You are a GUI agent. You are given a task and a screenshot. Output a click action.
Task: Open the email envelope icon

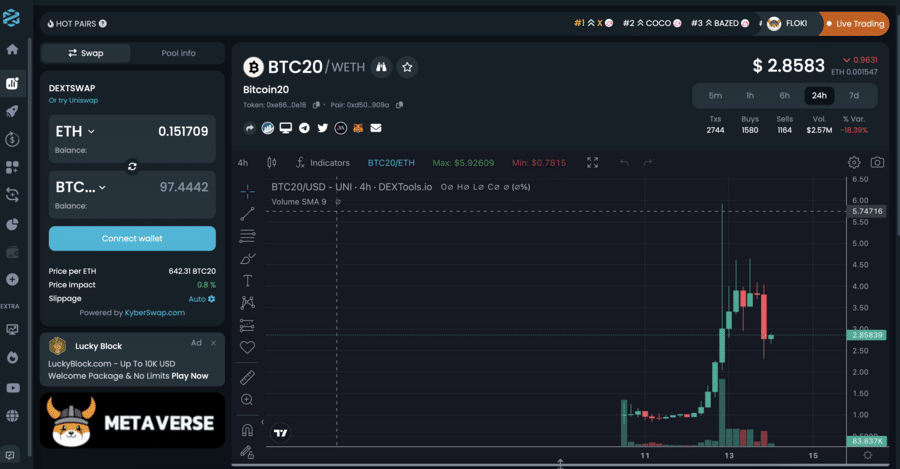click(x=376, y=128)
